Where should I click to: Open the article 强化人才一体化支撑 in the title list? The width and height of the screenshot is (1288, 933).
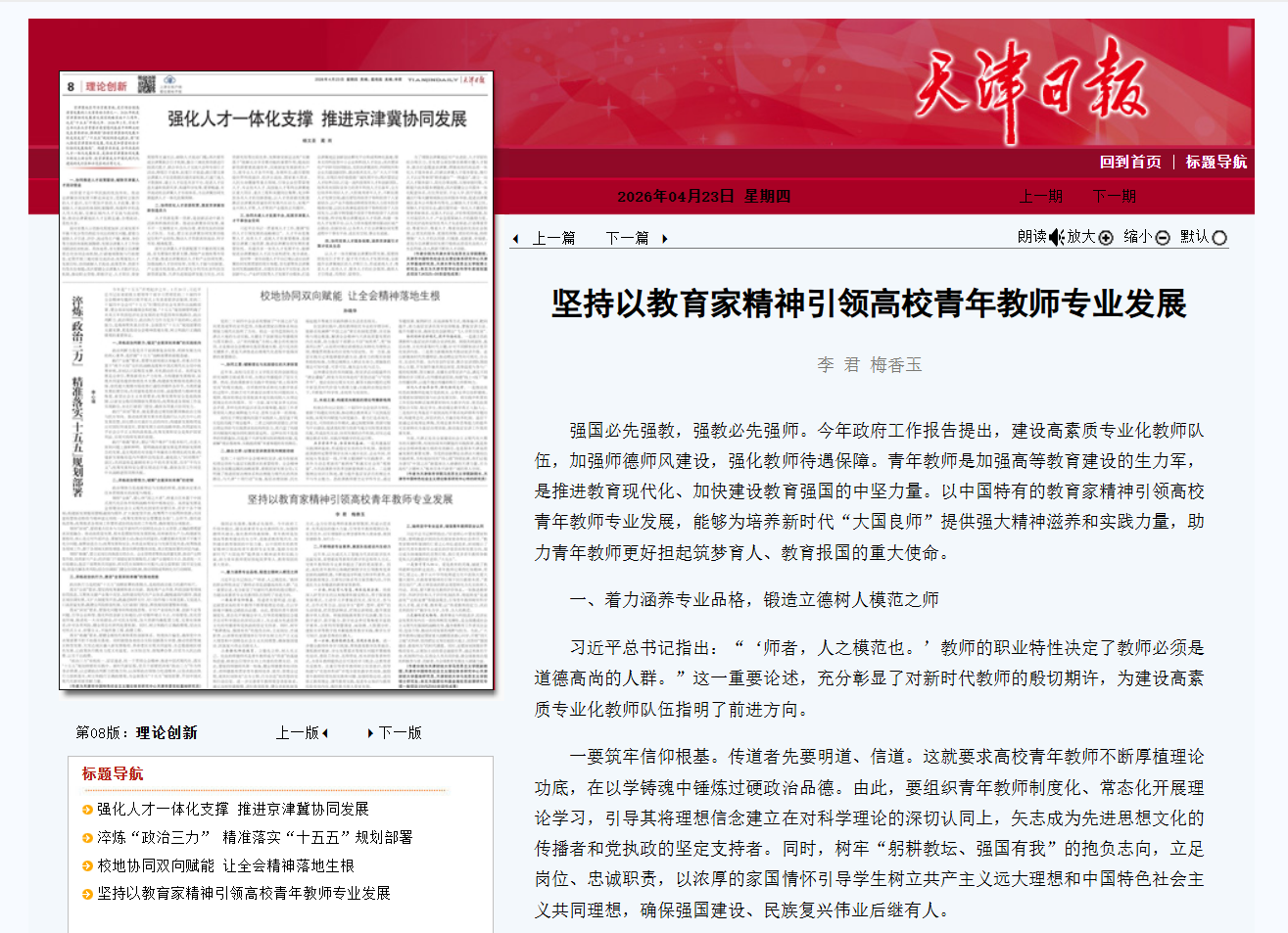coord(232,809)
